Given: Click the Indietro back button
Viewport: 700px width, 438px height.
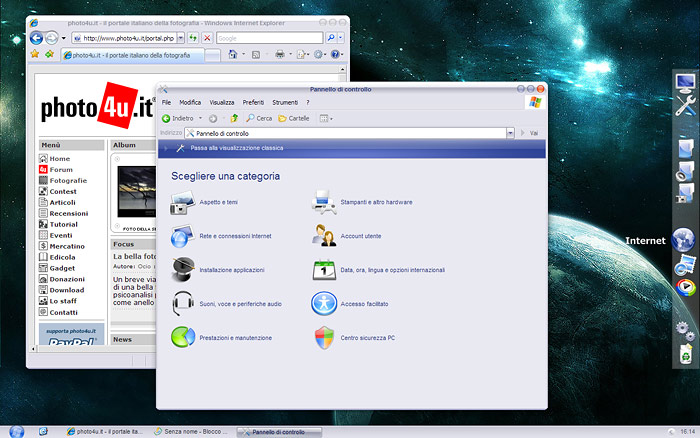Looking at the screenshot, I should [x=178, y=118].
